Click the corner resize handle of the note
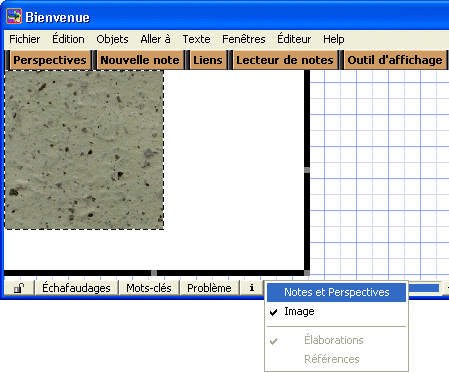Viewport: 449px width, 373px height. (307, 273)
